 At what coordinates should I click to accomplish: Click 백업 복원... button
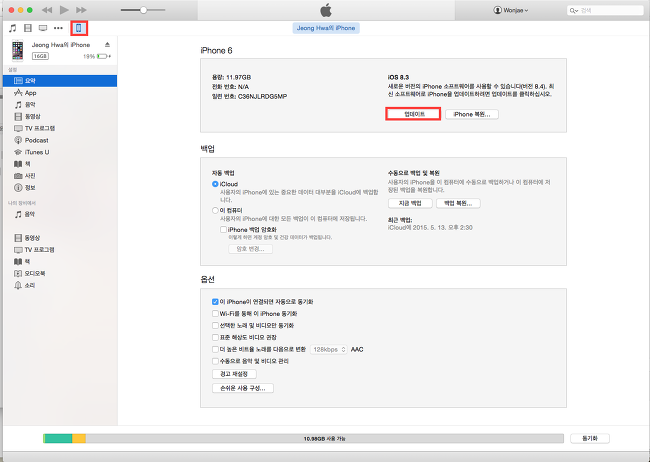tap(458, 203)
